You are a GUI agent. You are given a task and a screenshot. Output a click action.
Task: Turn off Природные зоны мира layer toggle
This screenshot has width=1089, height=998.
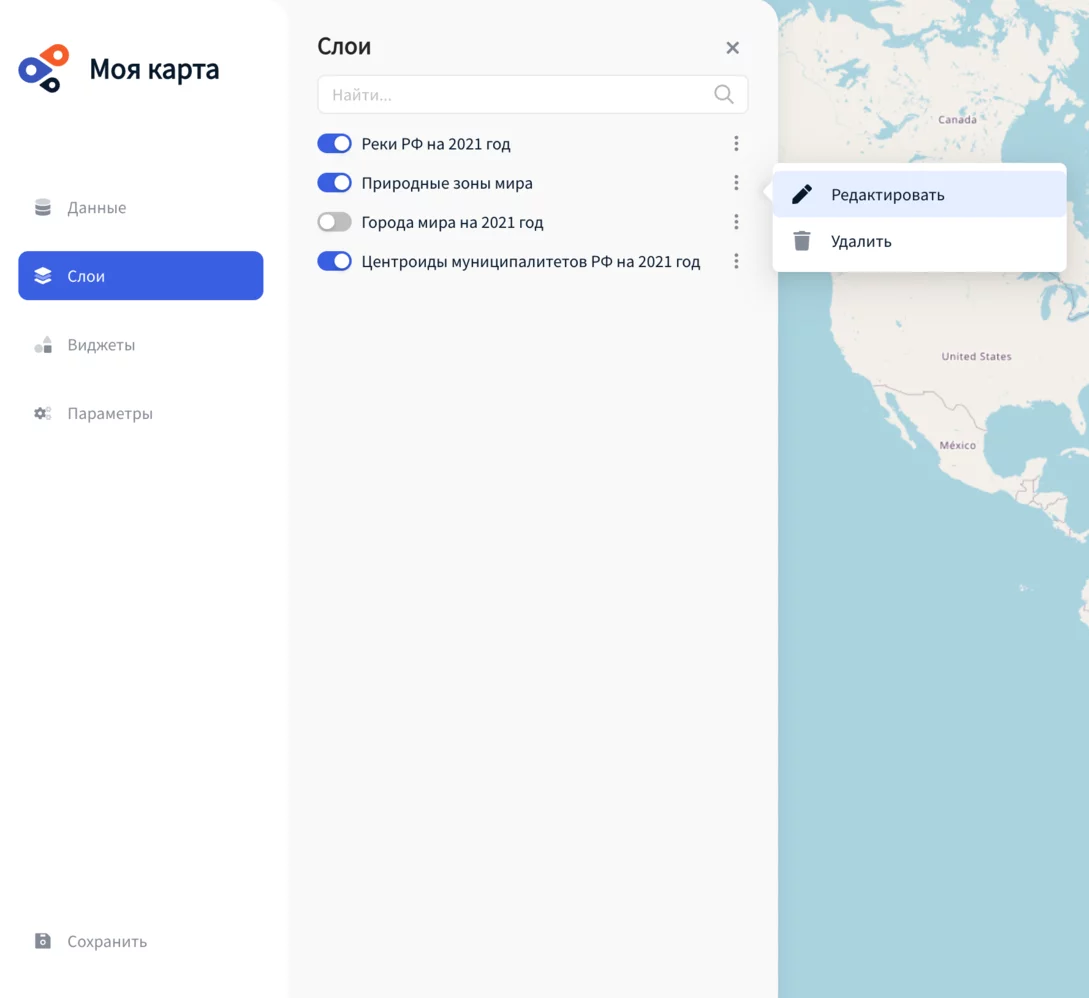click(x=334, y=183)
